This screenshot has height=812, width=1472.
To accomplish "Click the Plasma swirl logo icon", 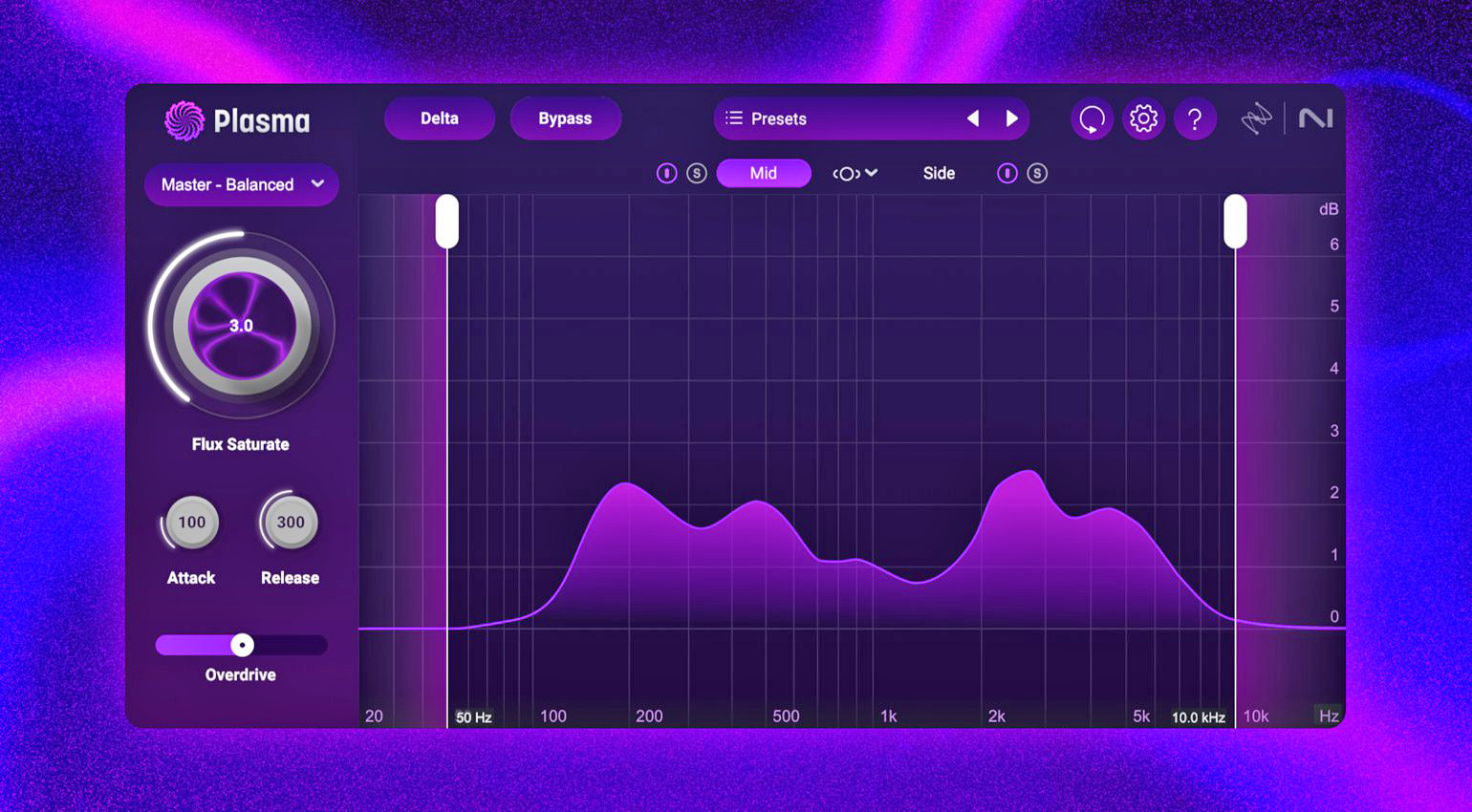I will [184, 120].
